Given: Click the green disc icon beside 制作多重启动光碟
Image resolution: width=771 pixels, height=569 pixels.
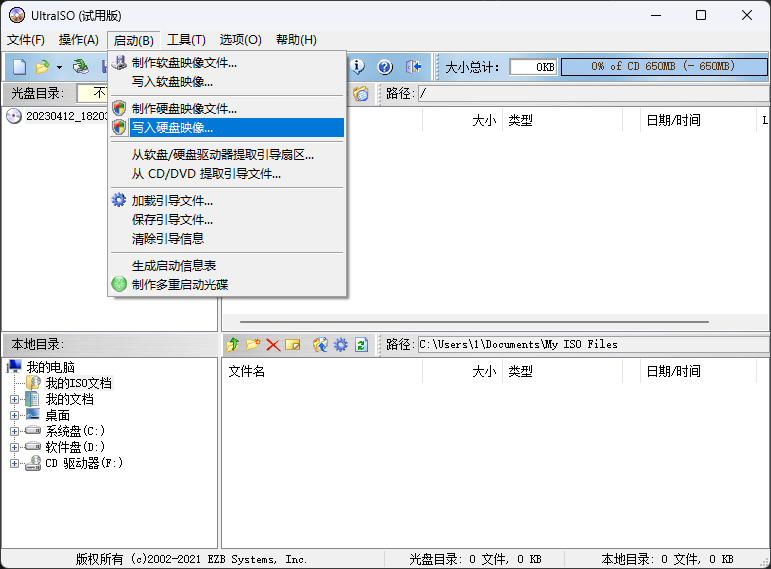Looking at the screenshot, I should (x=119, y=284).
